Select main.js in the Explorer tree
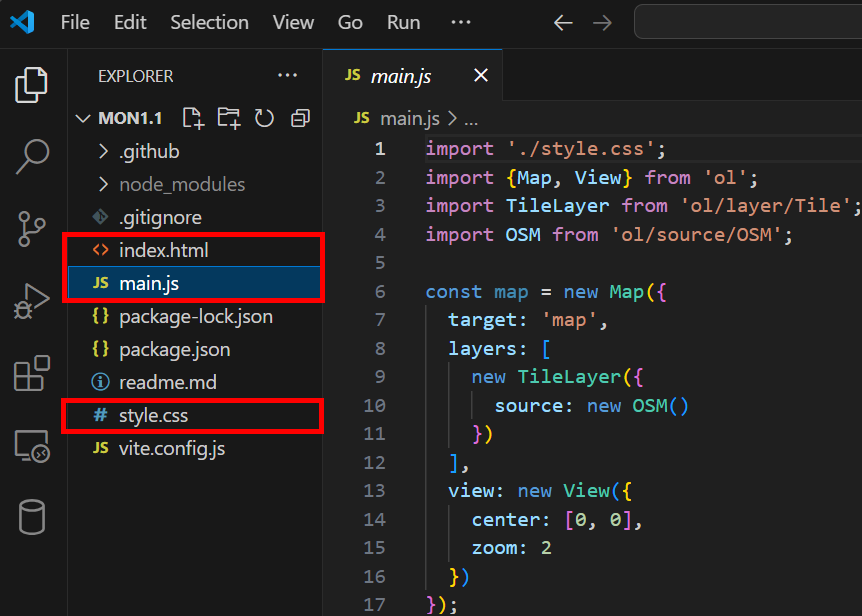The height and width of the screenshot is (616, 862). (194, 284)
